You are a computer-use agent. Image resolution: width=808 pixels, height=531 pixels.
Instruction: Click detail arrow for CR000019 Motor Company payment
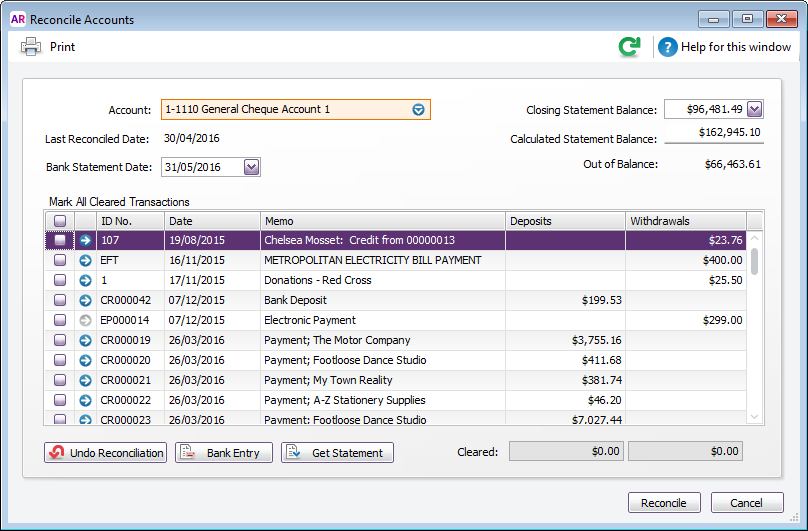click(x=85, y=340)
